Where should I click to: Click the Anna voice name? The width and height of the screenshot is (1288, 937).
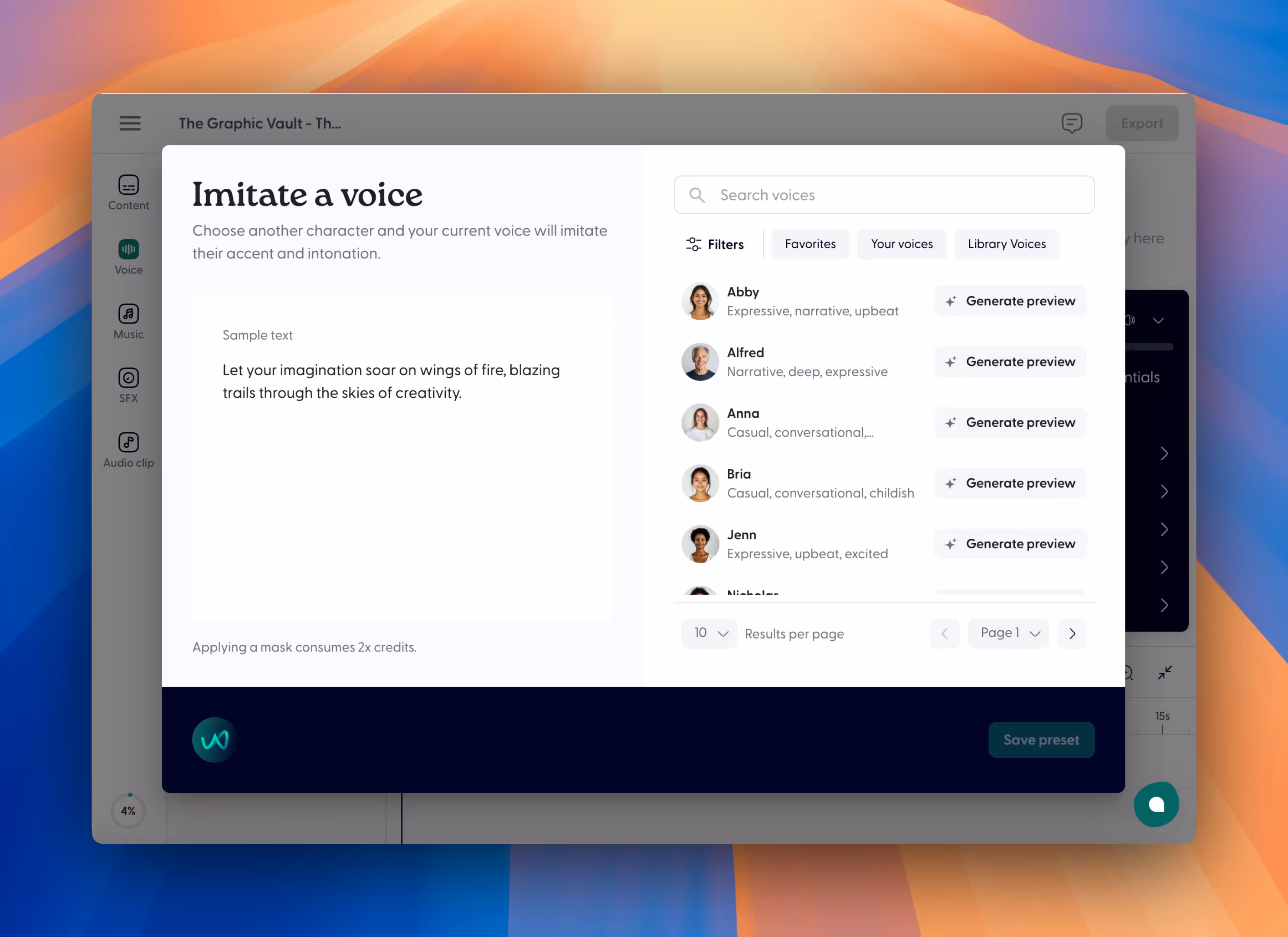pos(743,414)
